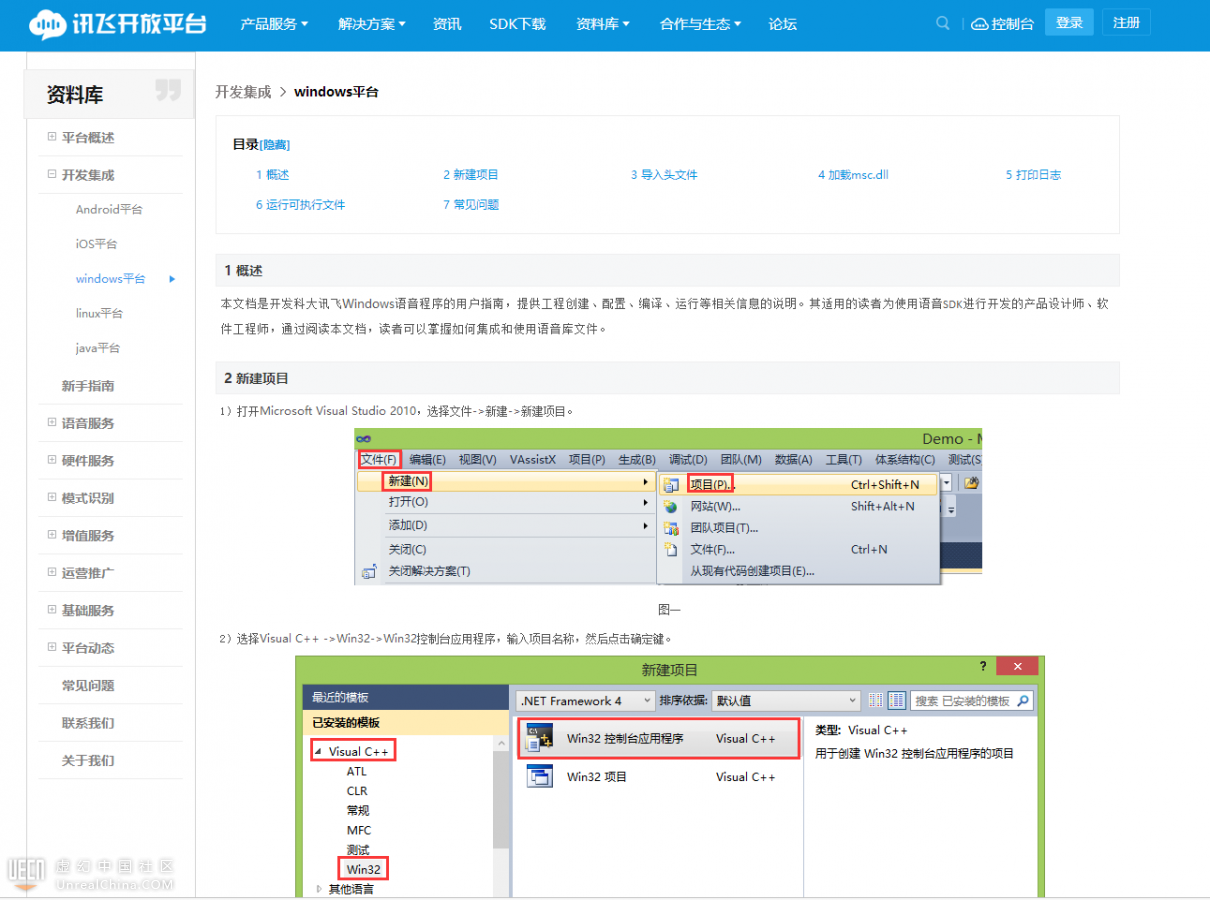
Task: Select java平台 in the sidebar
Action: (x=98, y=349)
